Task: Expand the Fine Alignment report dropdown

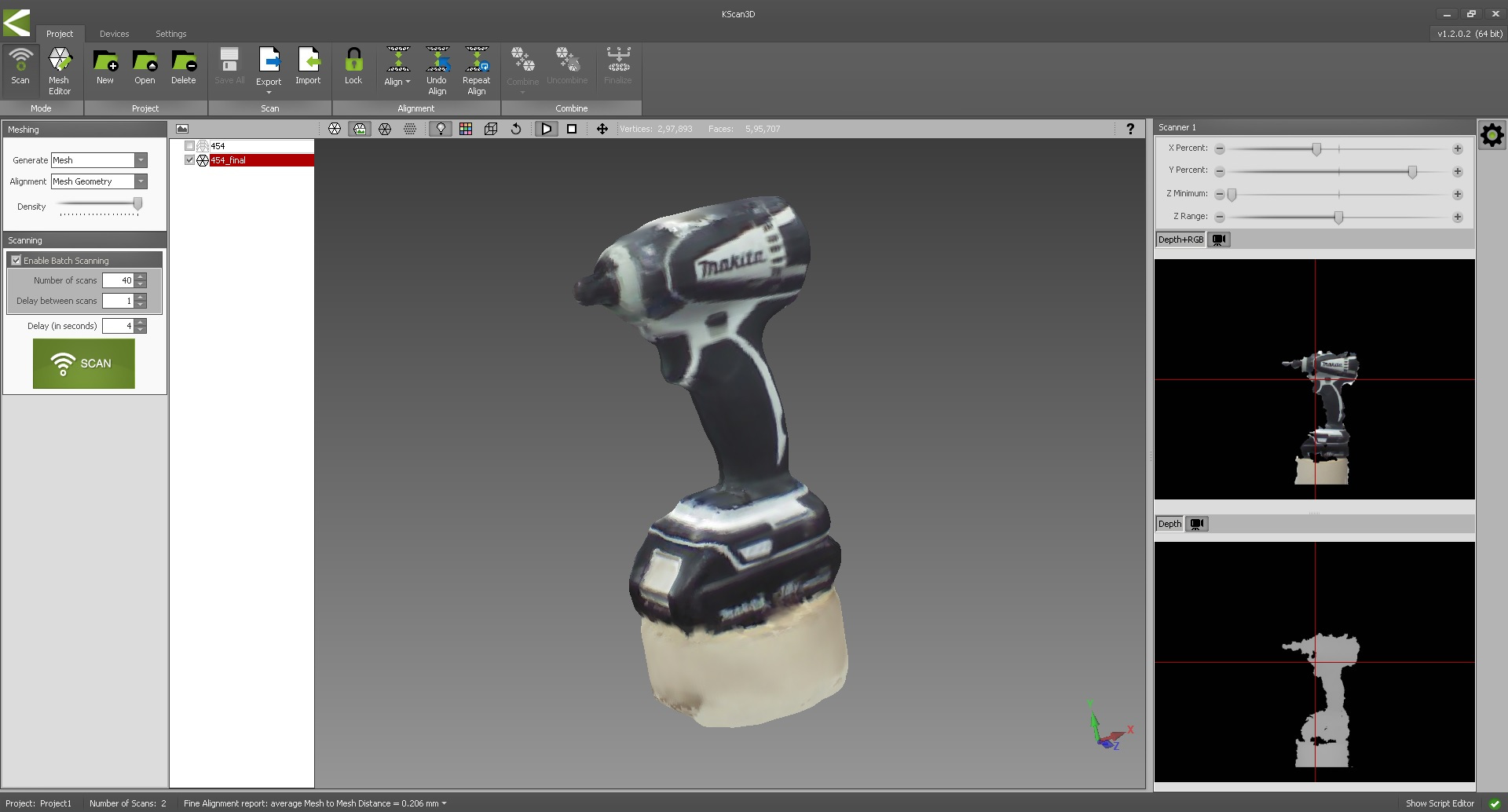Action: tap(444, 803)
